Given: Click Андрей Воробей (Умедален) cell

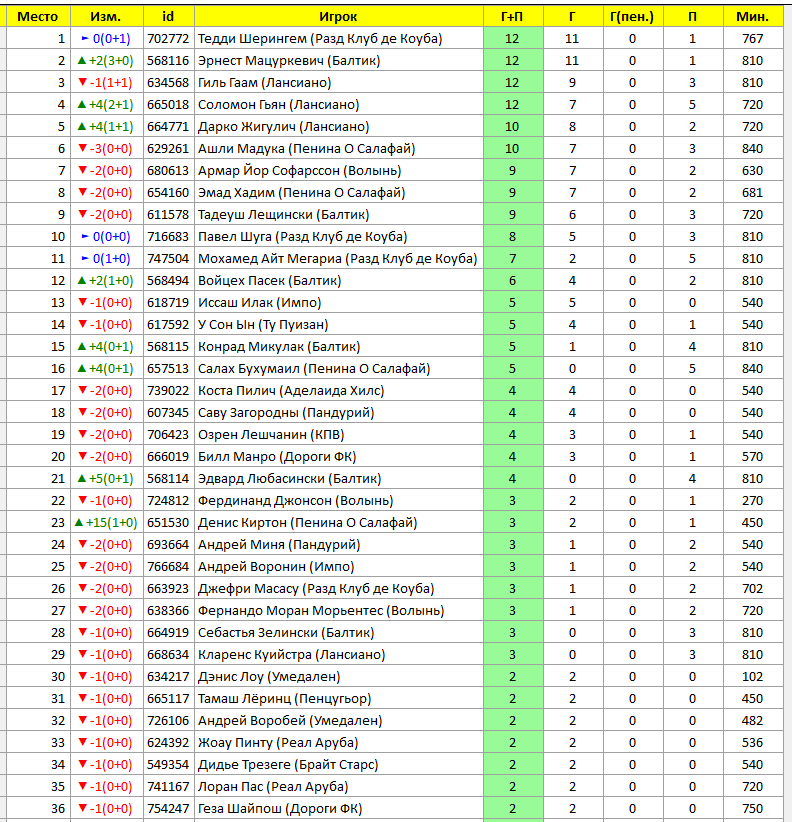Looking at the screenshot, I should 339,721.
